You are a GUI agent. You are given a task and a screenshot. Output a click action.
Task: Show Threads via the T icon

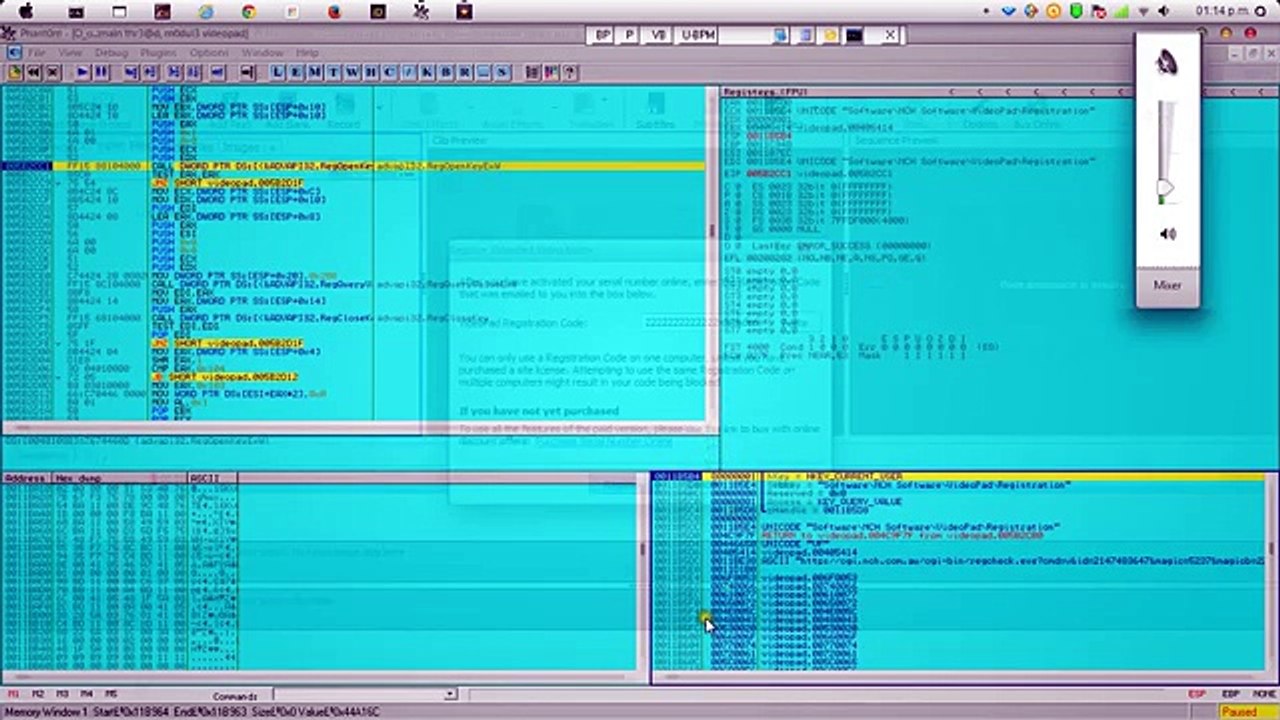pos(334,72)
